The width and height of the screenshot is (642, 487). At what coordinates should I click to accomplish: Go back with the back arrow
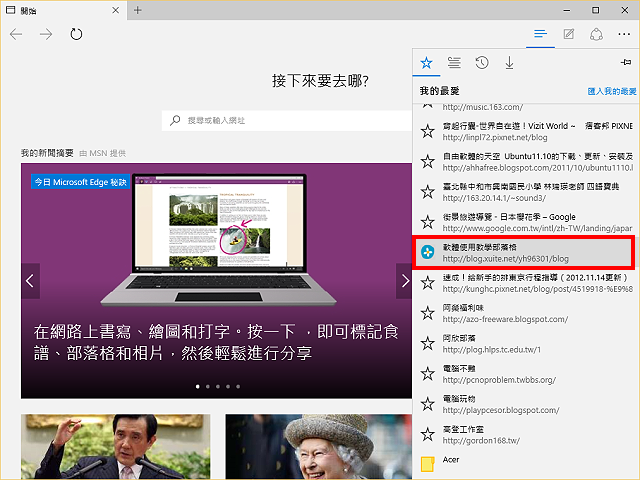(x=16, y=34)
